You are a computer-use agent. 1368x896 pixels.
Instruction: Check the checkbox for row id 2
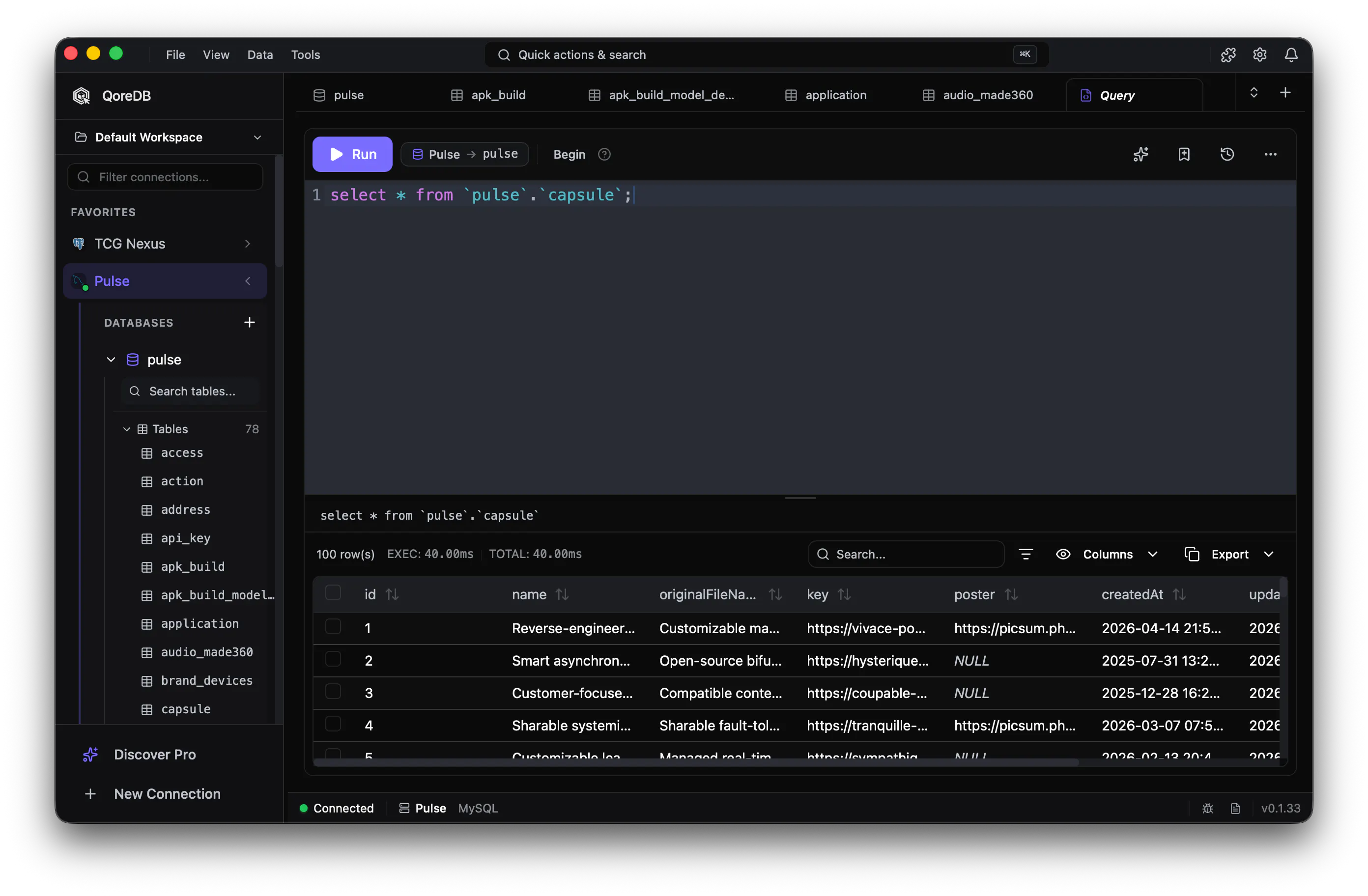point(333,659)
